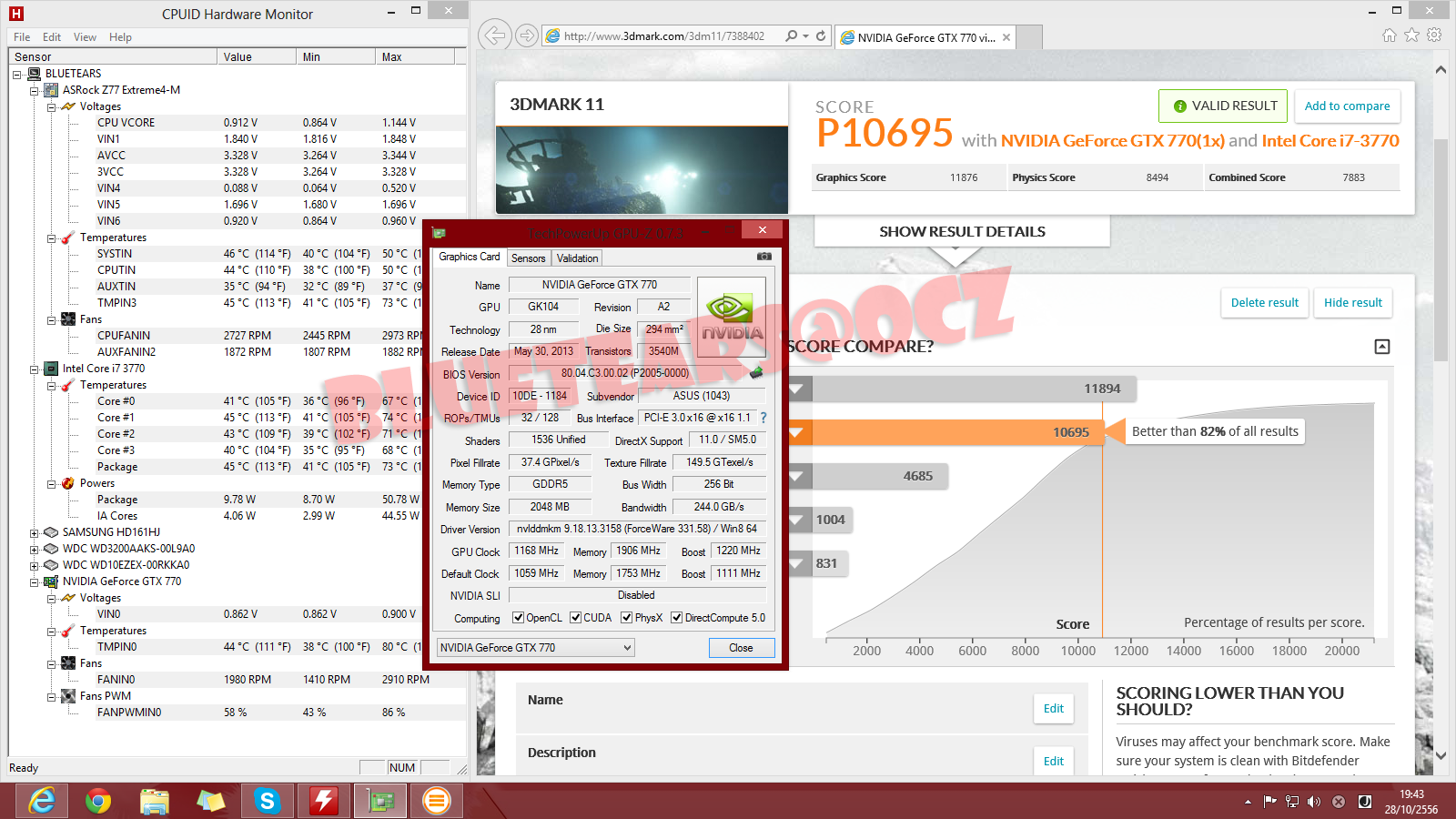Expand the SAMSUNG HD161HJ node
Screen dimensions: 1456x819
[34, 533]
